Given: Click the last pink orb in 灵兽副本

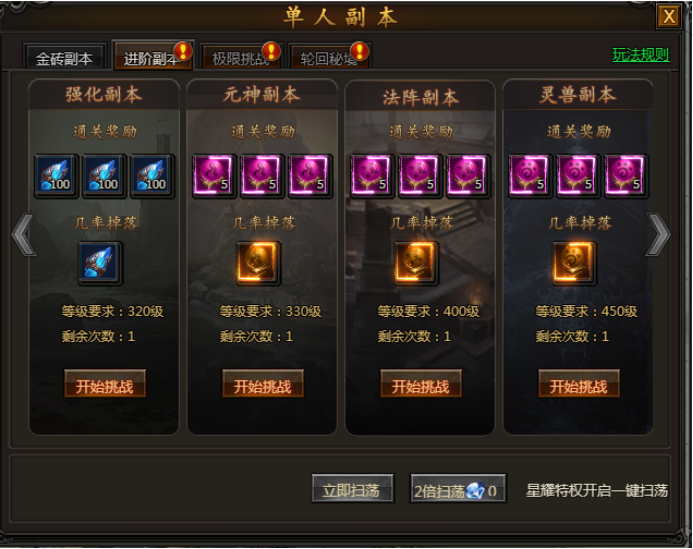Looking at the screenshot, I should coord(626,176).
